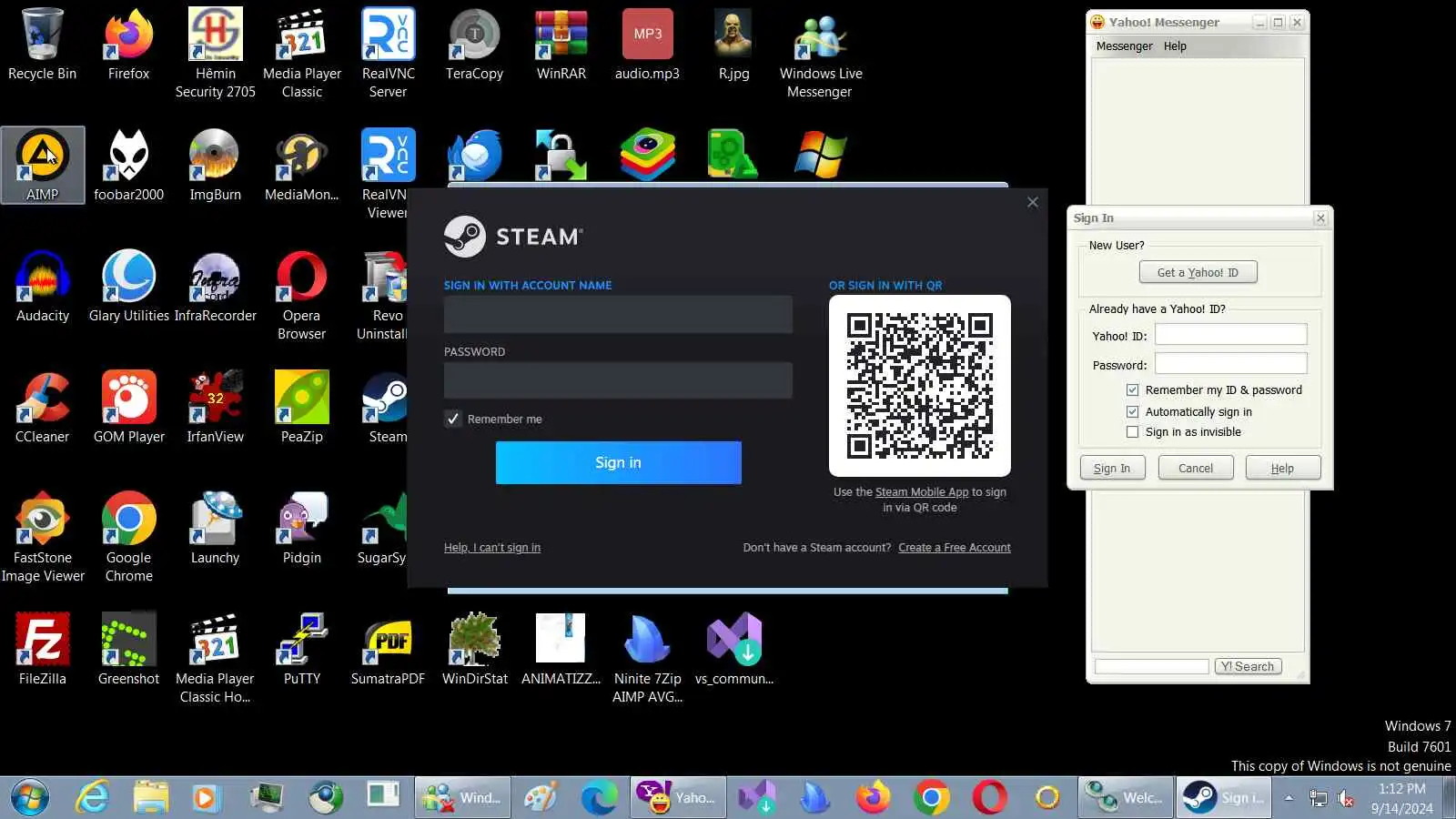Click the Y! Search button
The image size is (1456, 819).
coord(1248,666)
